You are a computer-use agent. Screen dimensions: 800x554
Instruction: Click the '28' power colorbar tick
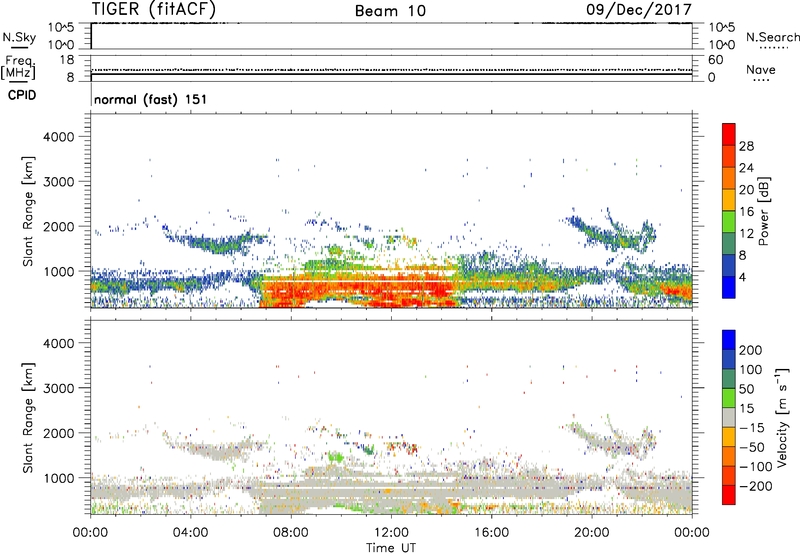746,146
